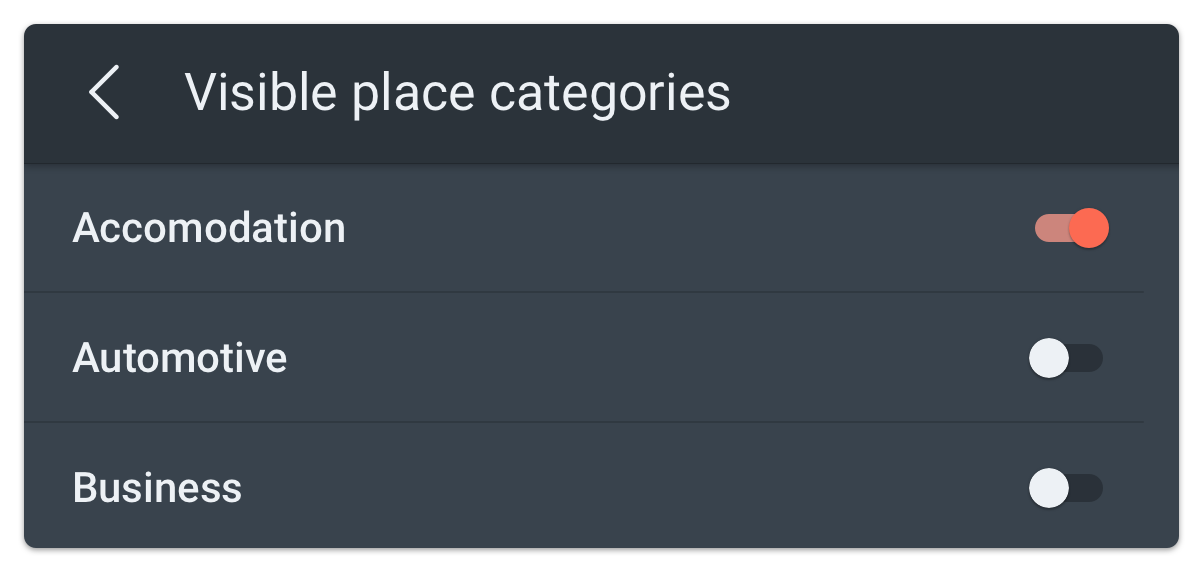Click the Visible place categories title
The image size is (1203, 572).
pos(457,93)
